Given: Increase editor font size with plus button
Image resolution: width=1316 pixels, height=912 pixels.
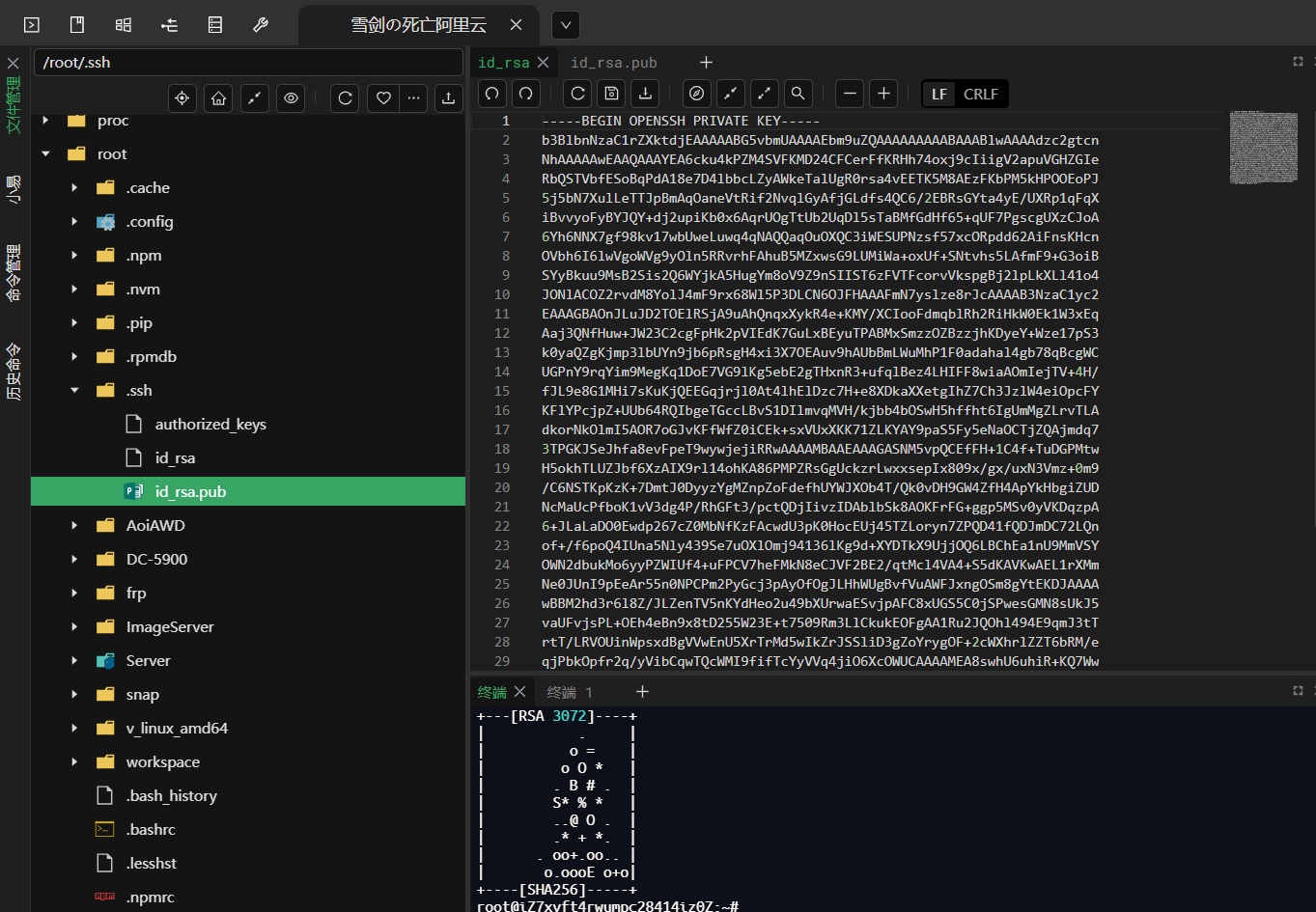Looking at the screenshot, I should point(883,94).
